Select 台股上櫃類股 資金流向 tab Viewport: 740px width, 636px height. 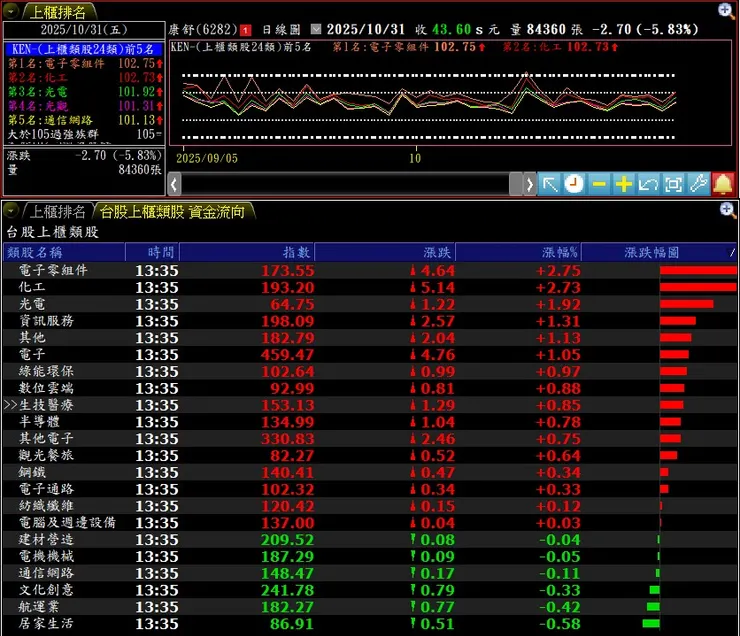pos(172,212)
